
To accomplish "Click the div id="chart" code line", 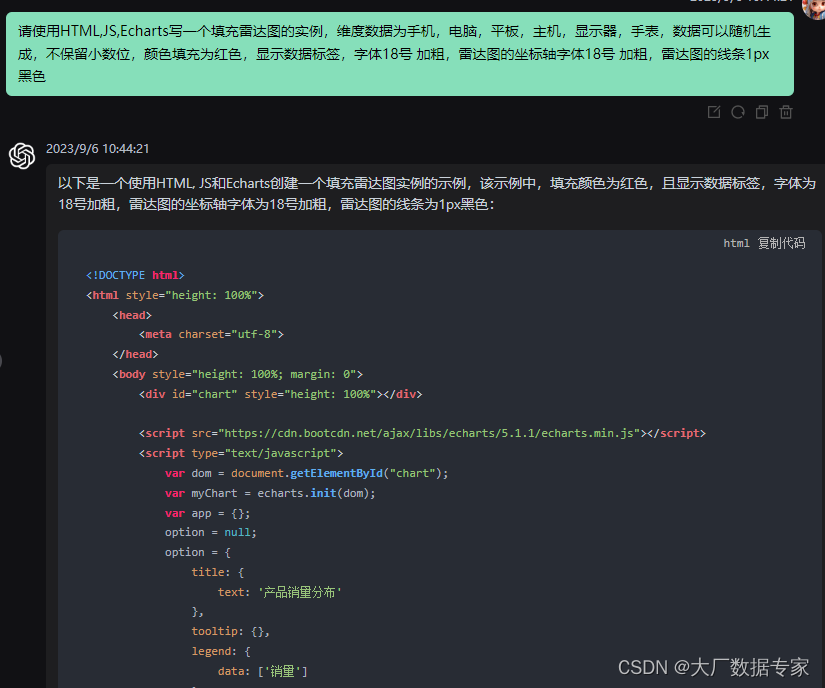I will [x=280, y=394].
